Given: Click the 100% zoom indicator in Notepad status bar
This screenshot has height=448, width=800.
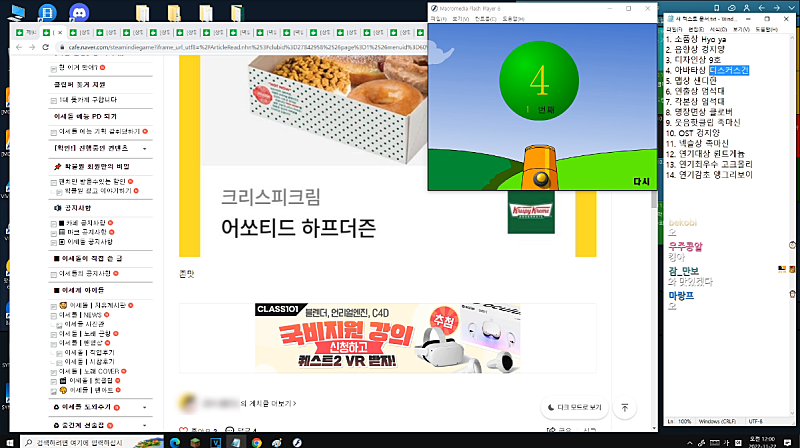Looking at the screenshot, I should coord(684,421).
